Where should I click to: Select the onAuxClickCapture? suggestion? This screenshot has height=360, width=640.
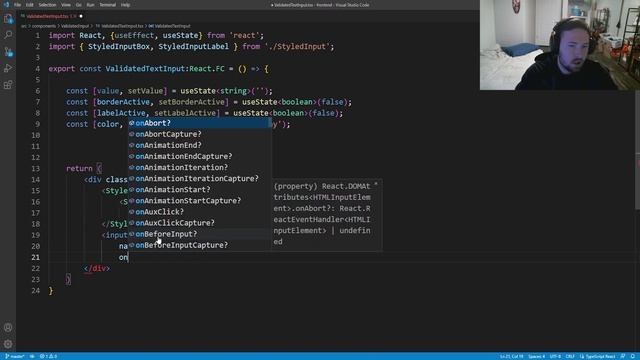[x=200, y=223]
